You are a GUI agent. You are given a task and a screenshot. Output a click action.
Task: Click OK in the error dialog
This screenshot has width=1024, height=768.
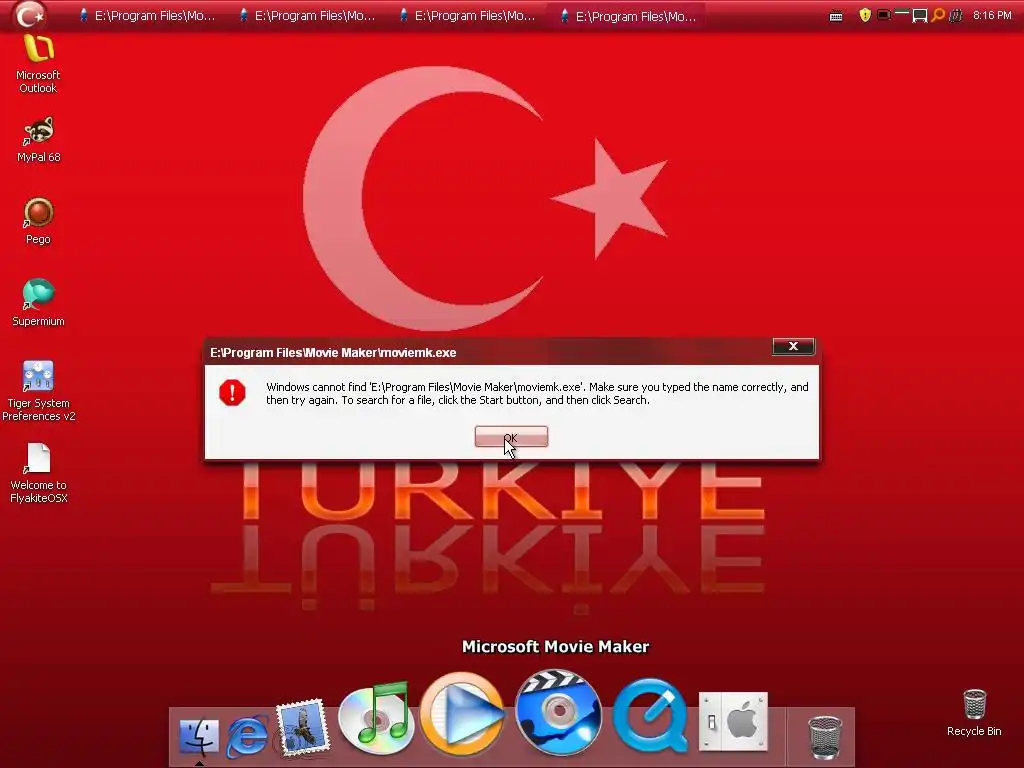511,437
